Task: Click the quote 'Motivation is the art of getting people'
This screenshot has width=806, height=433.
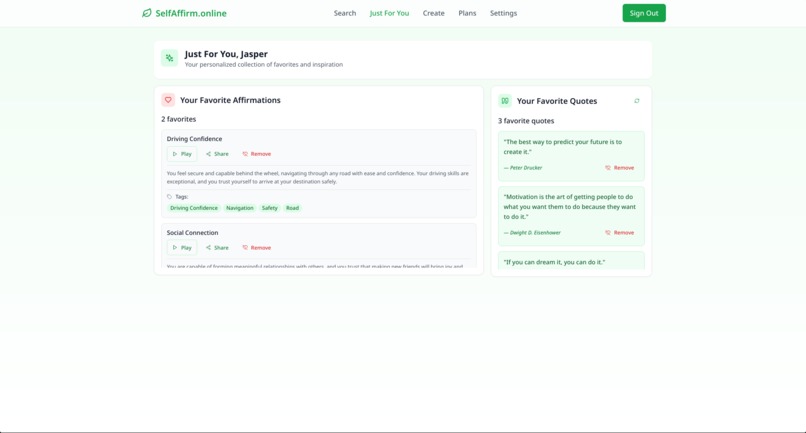Action: tap(570, 207)
